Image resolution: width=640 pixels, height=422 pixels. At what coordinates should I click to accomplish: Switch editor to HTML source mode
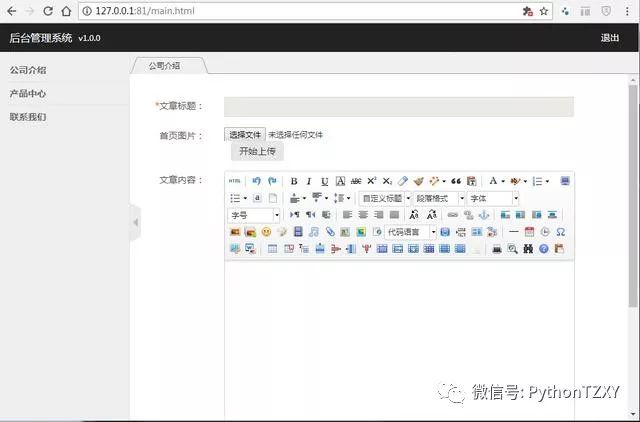click(x=234, y=181)
